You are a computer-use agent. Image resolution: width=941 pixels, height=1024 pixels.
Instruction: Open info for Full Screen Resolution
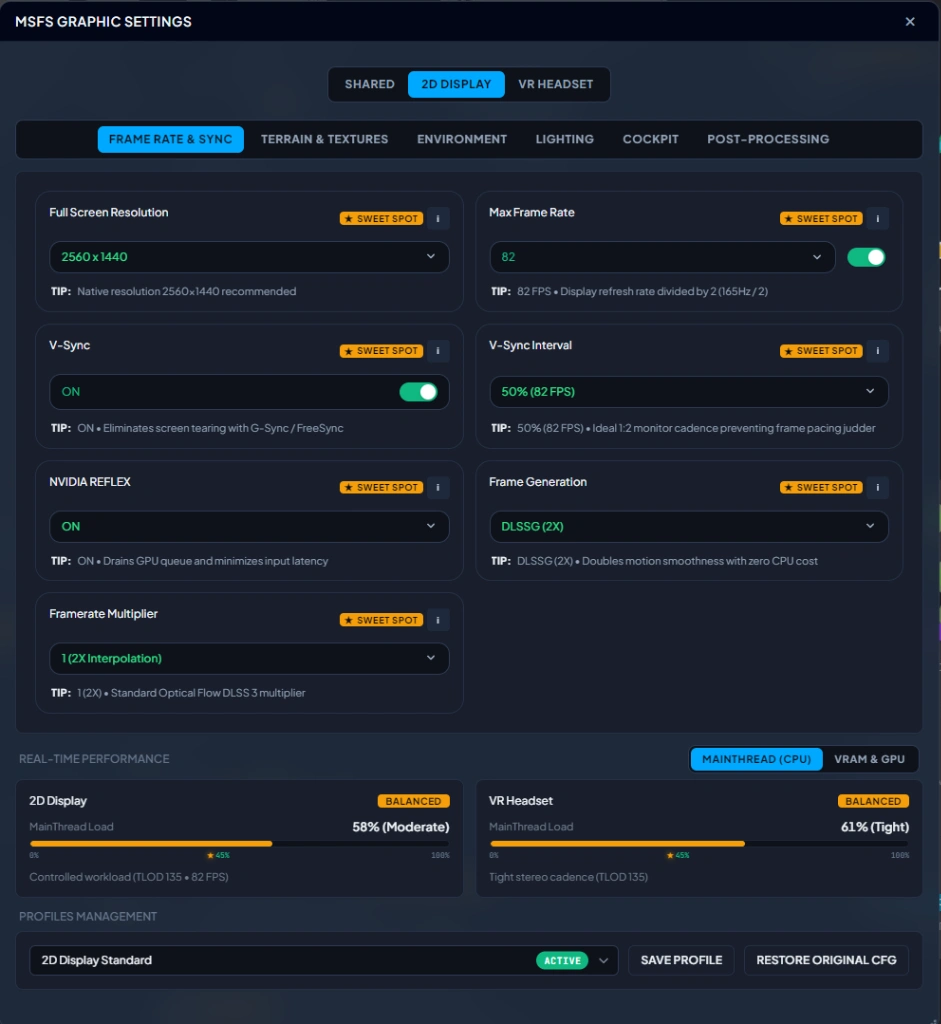[x=438, y=218]
